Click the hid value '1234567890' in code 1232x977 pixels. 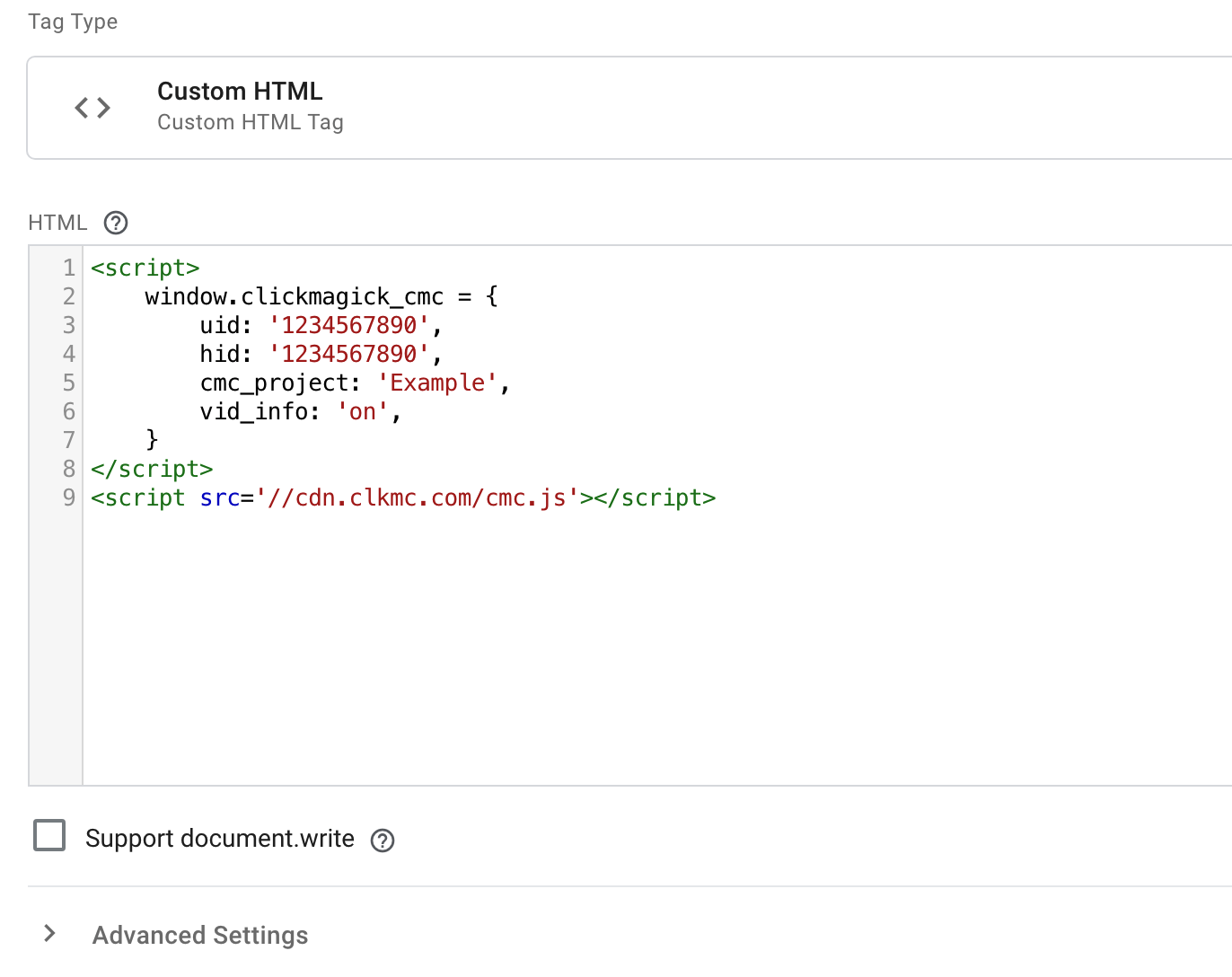click(x=349, y=355)
